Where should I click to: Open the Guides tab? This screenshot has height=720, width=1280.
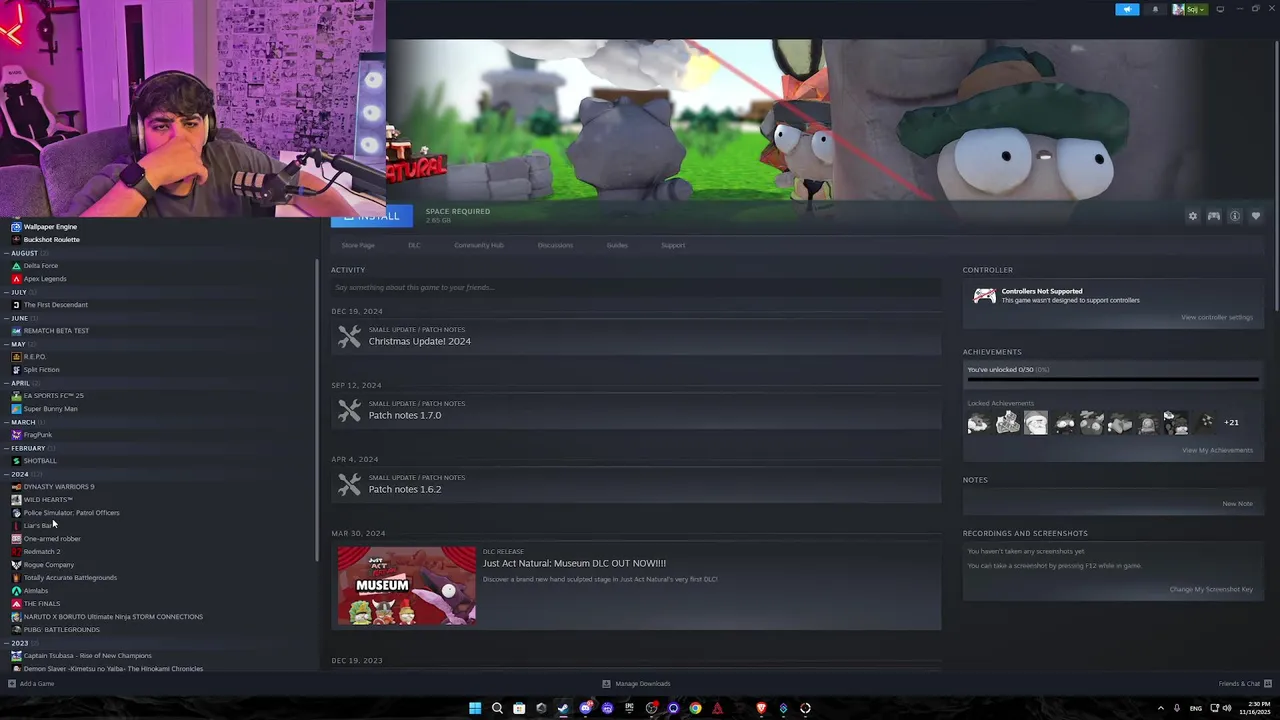click(617, 245)
